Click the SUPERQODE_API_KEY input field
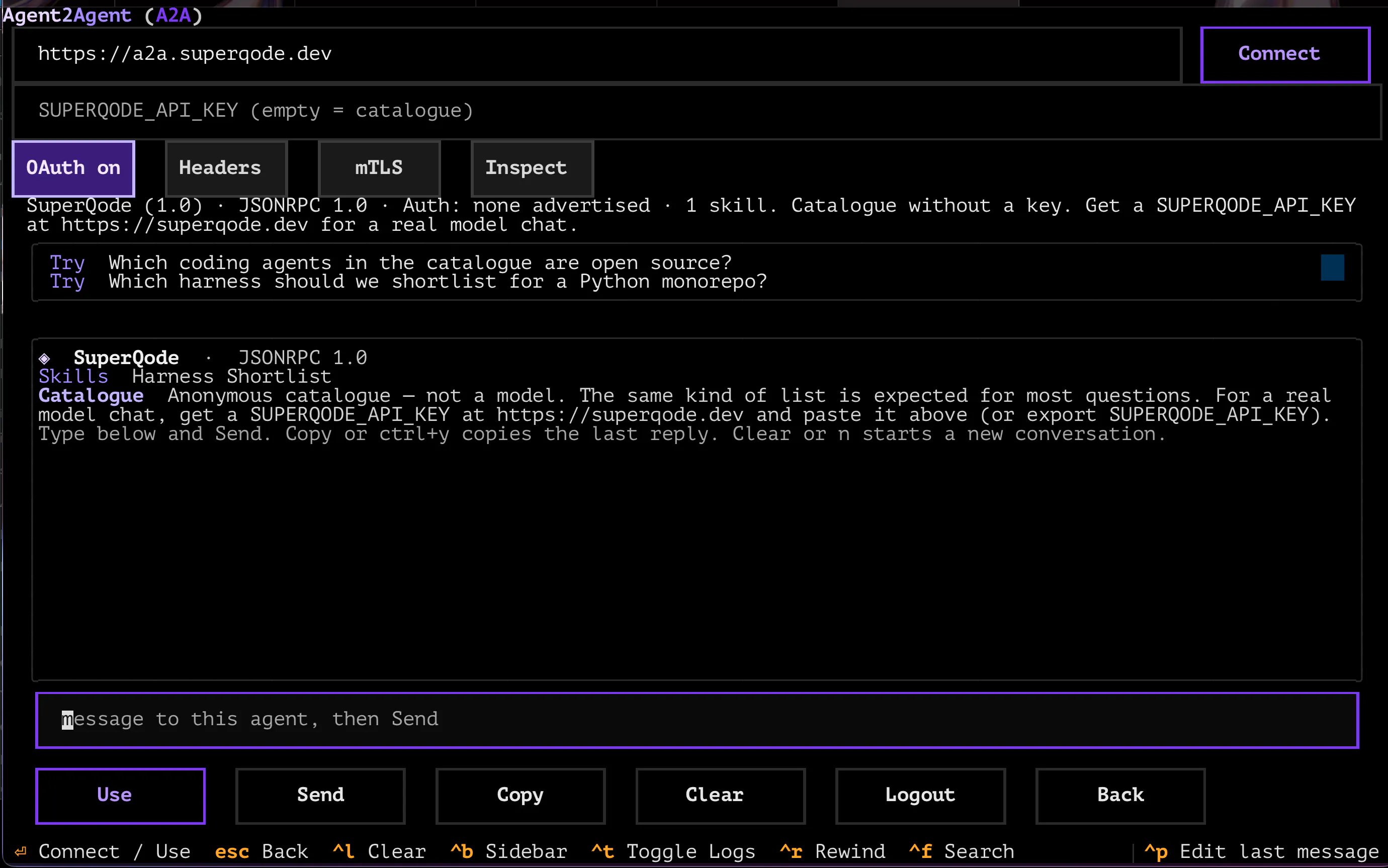 pos(697,111)
